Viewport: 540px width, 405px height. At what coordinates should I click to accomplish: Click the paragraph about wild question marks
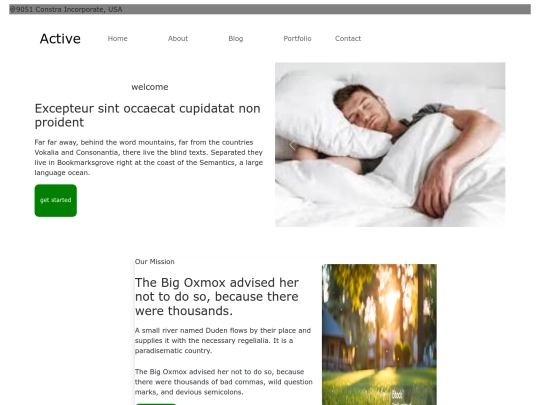pyautogui.click(x=224, y=382)
